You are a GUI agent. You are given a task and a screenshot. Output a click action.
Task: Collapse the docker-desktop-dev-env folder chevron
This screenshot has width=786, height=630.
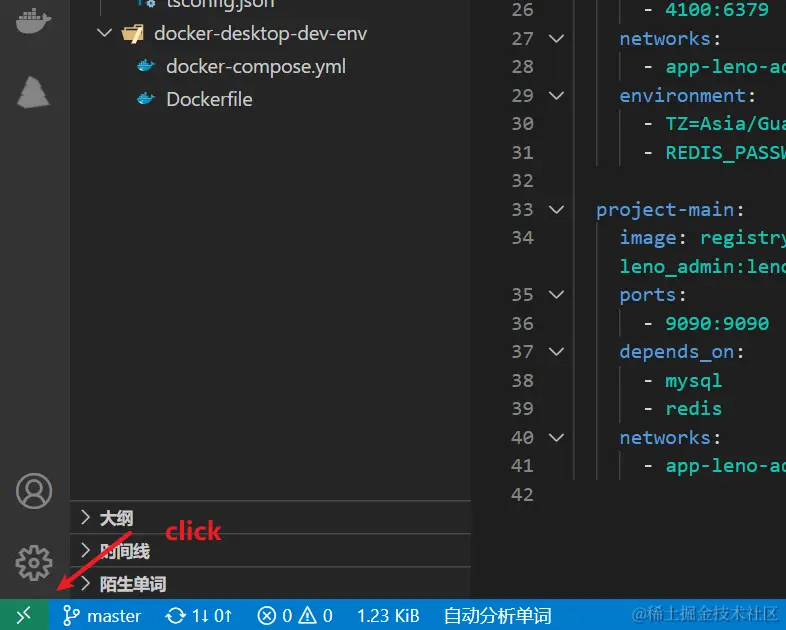[x=104, y=34]
